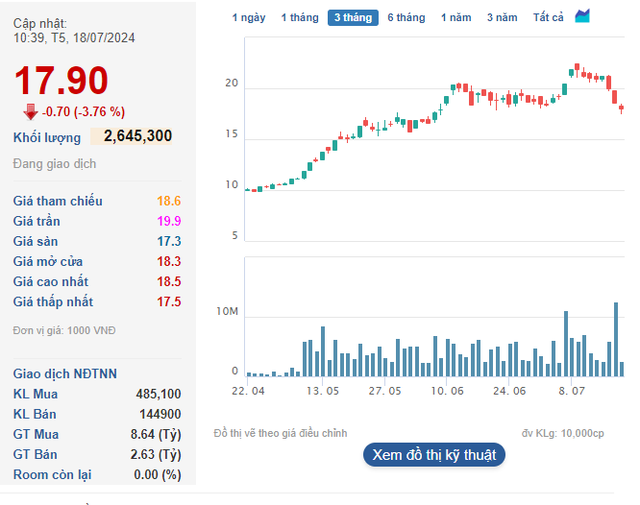
Task: Click the Đồ thị vẽ theo giá điều chỉnh note
Action: tap(280, 433)
